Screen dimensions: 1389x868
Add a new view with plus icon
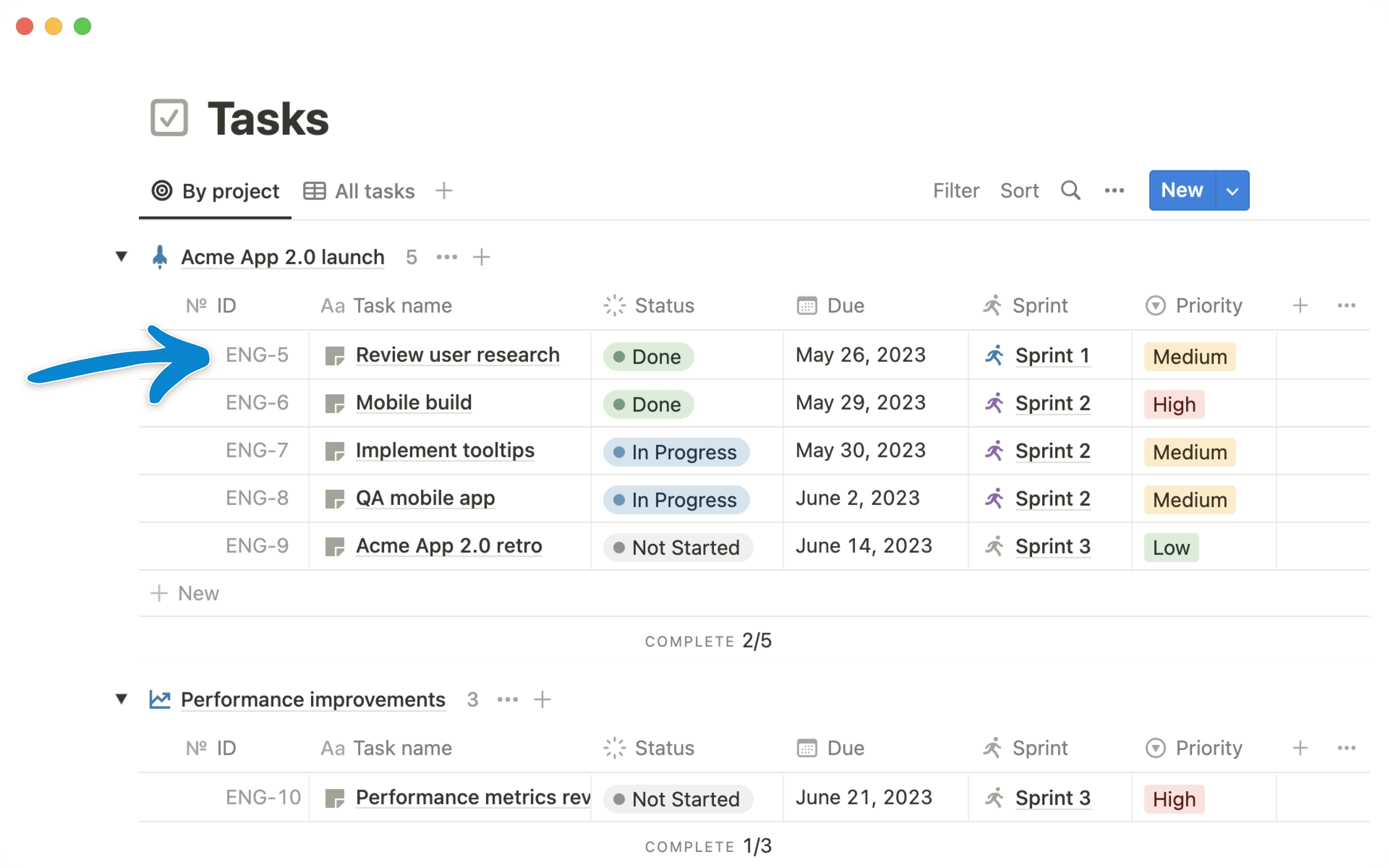pos(444,191)
